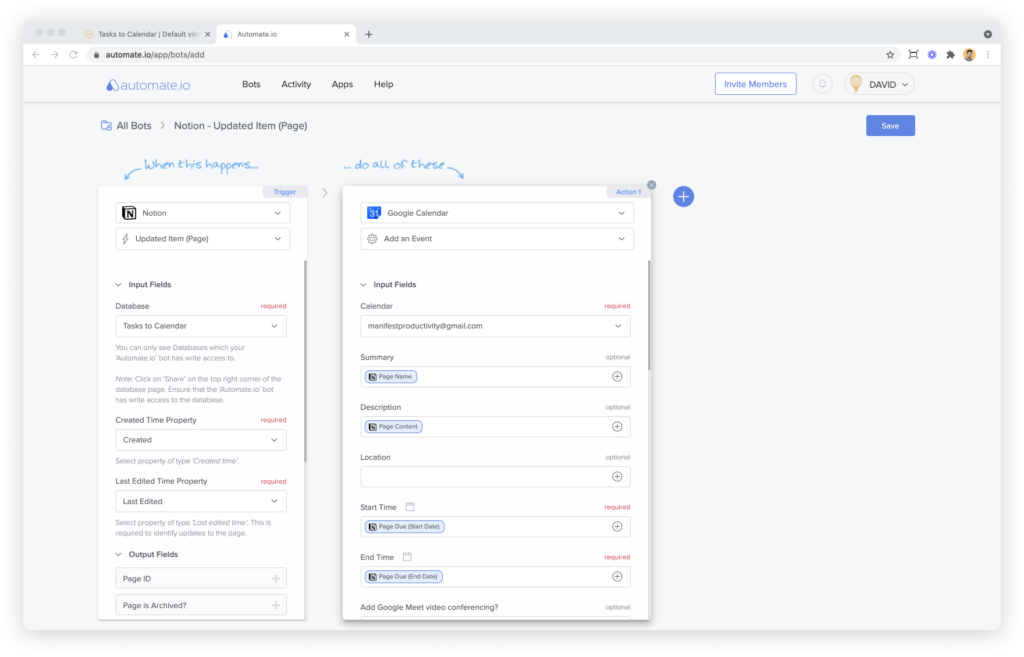This screenshot has width=1024, height=657.
Task: Click Invite Members button
Action: [755, 84]
